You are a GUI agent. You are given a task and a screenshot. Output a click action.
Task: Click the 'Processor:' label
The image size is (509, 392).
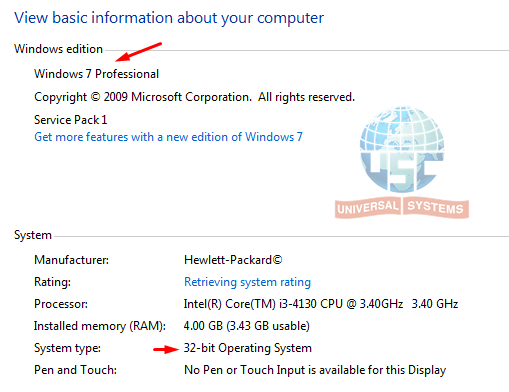point(61,304)
